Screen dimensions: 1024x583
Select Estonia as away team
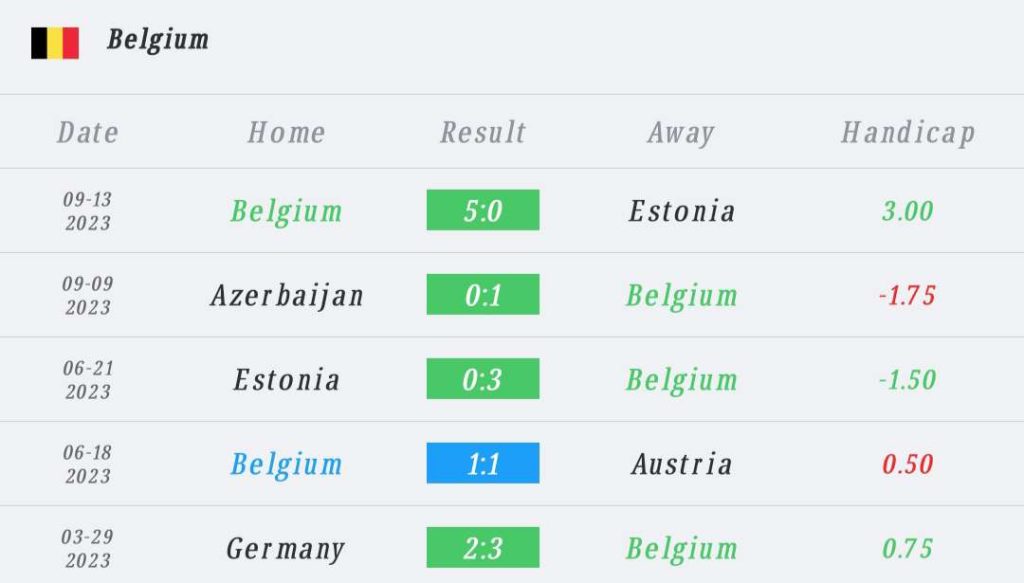(682, 211)
